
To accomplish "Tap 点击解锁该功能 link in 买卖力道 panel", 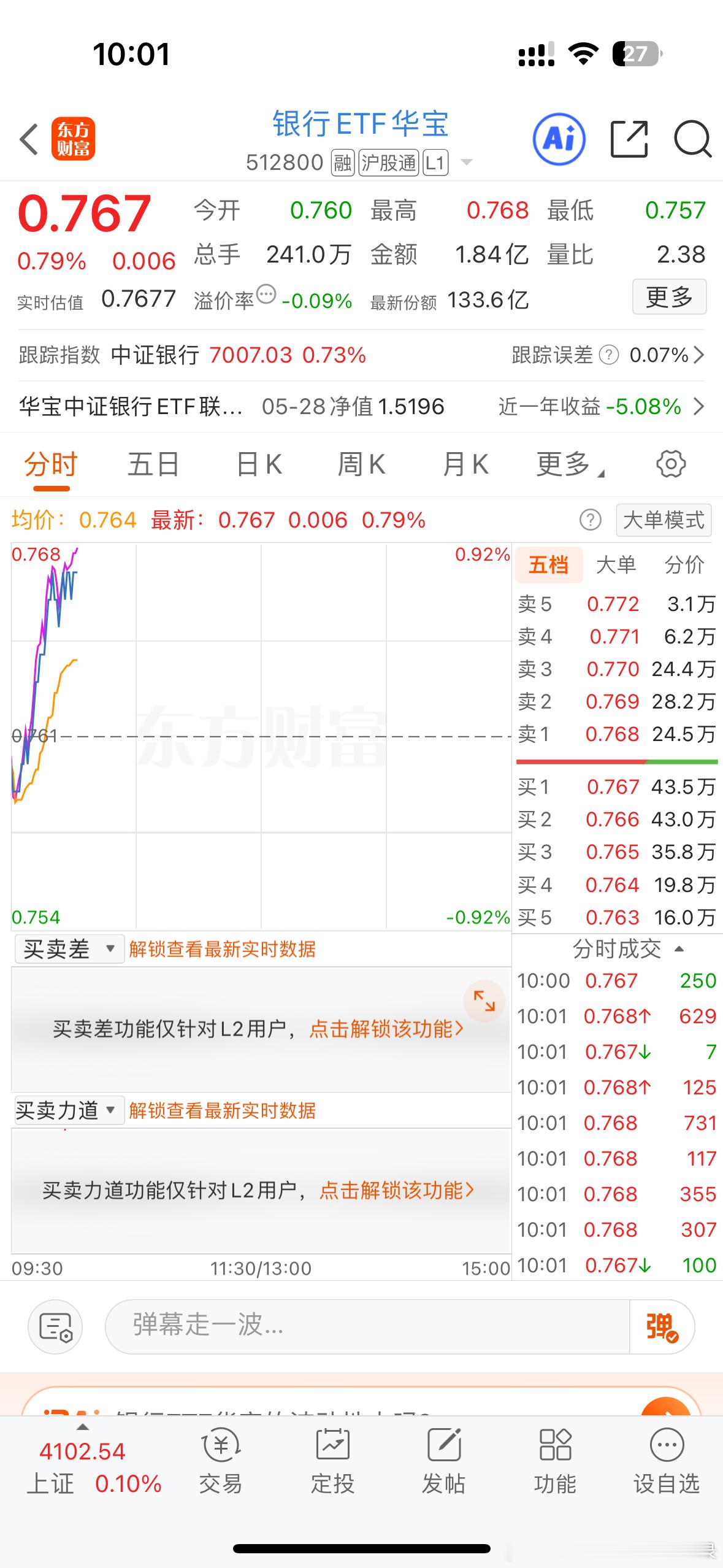I will (x=397, y=1190).
